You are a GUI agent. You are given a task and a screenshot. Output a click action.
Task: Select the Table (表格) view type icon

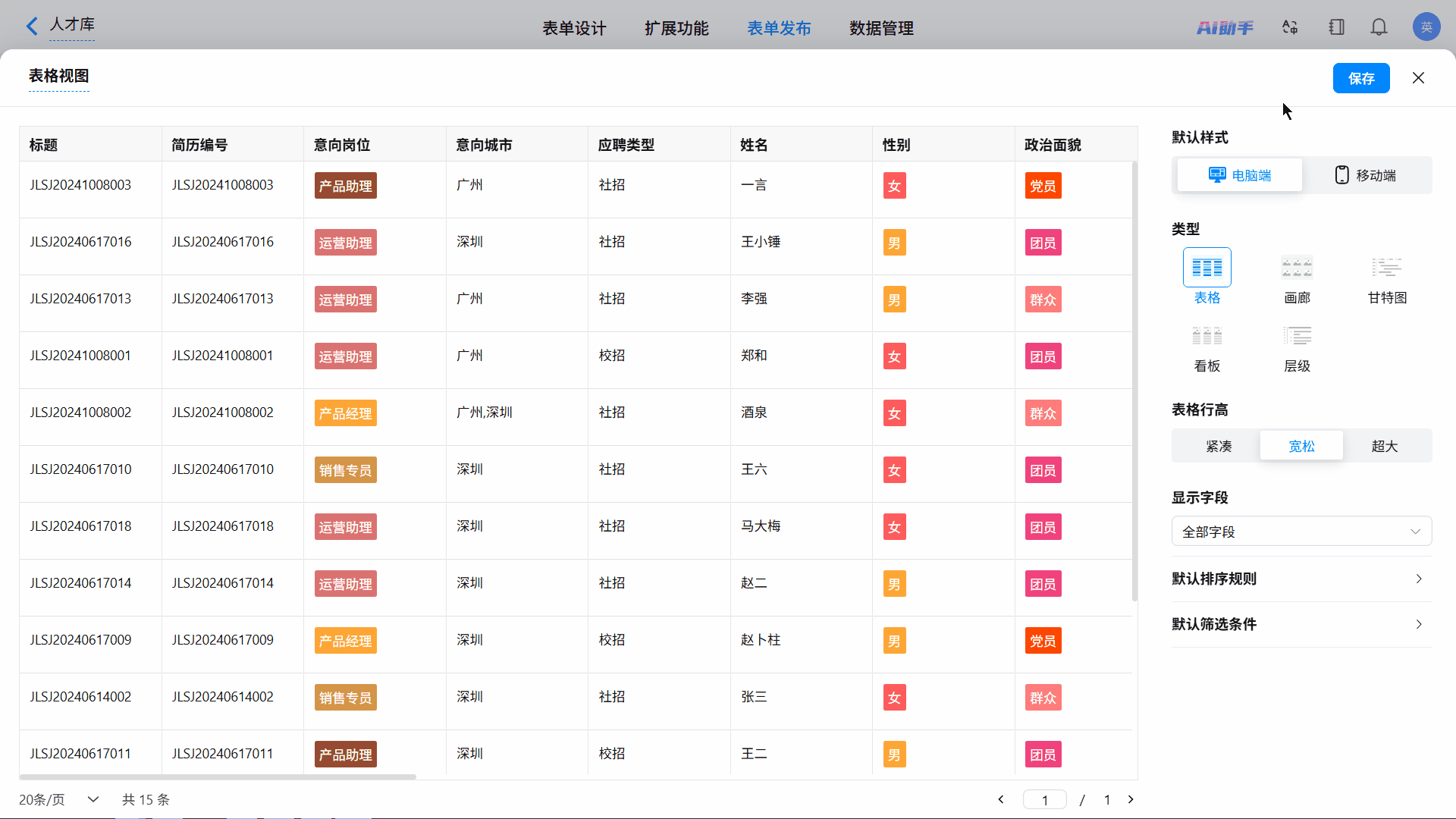tap(1207, 268)
